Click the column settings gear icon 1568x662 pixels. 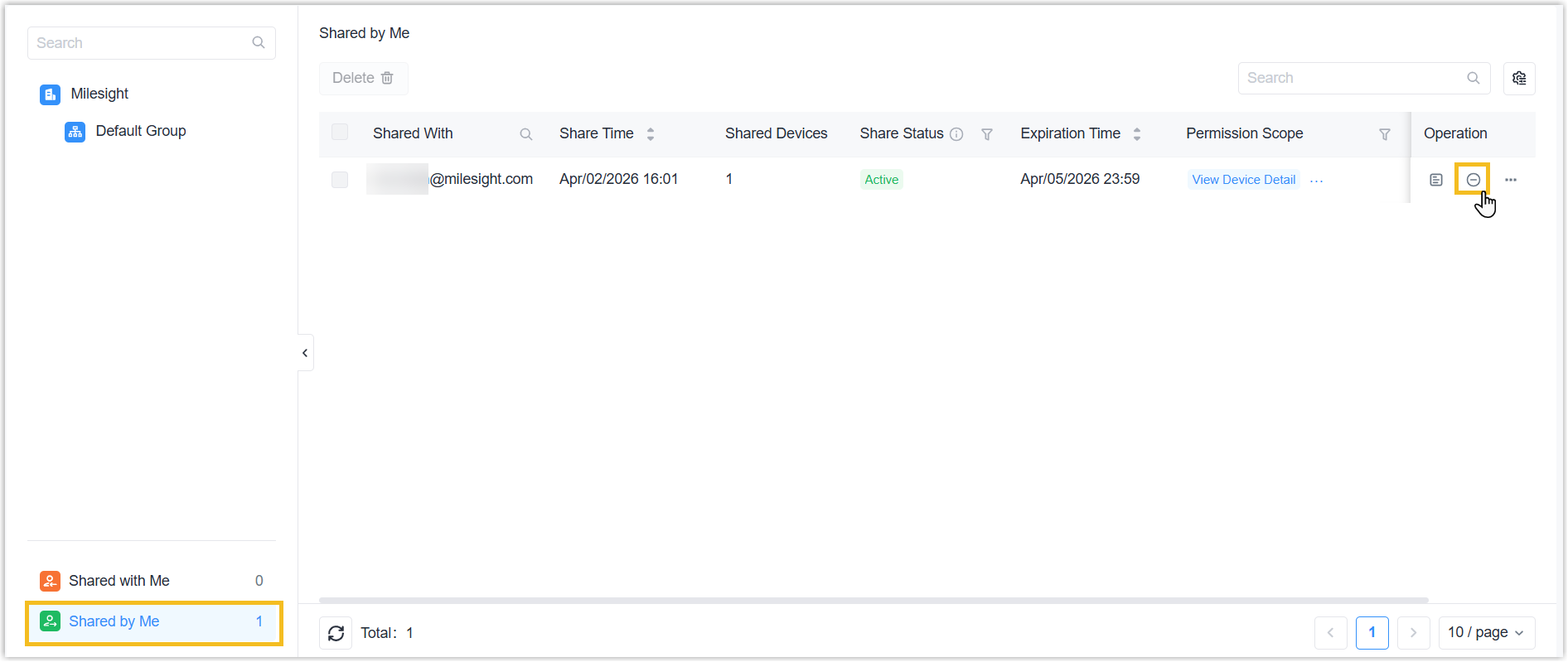pos(1518,78)
